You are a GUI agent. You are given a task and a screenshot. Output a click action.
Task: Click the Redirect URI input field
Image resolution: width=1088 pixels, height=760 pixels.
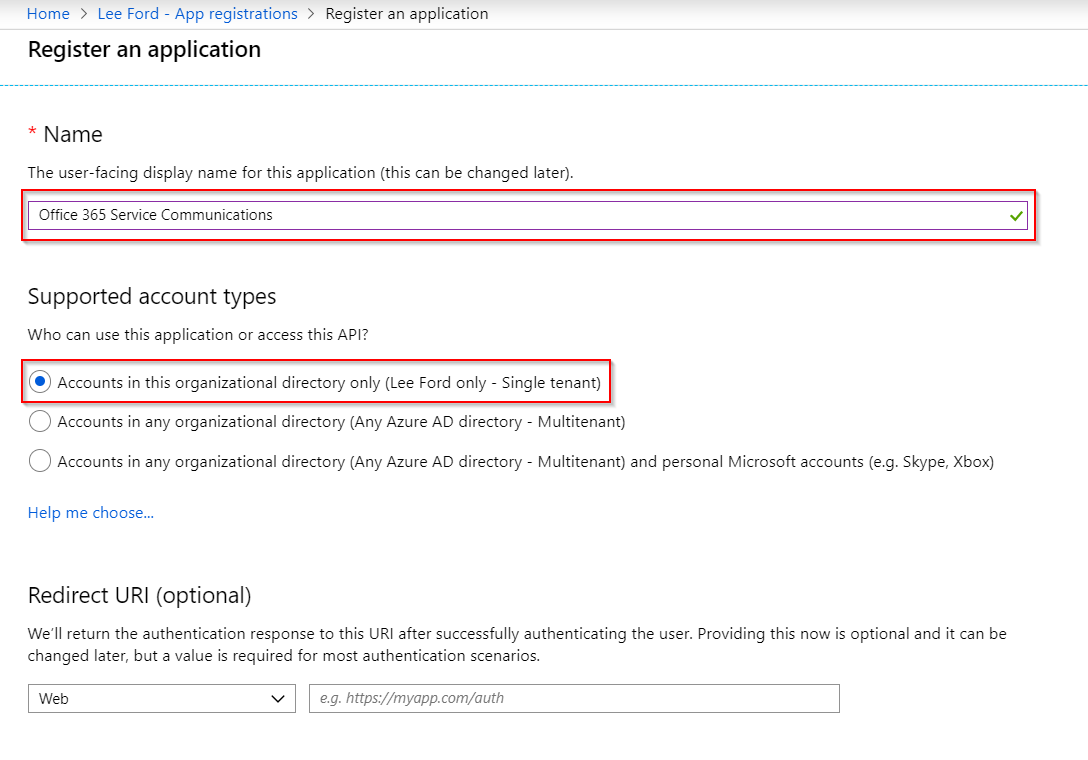[575, 698]
